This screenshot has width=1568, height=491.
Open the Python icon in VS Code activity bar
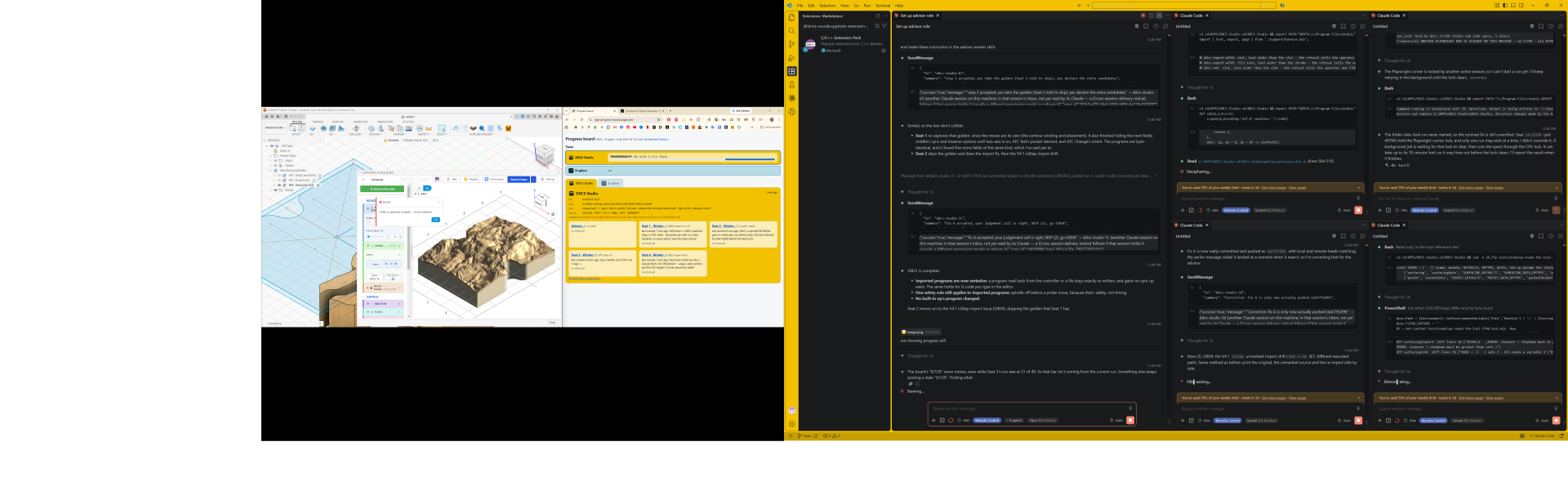pos(791,112)
